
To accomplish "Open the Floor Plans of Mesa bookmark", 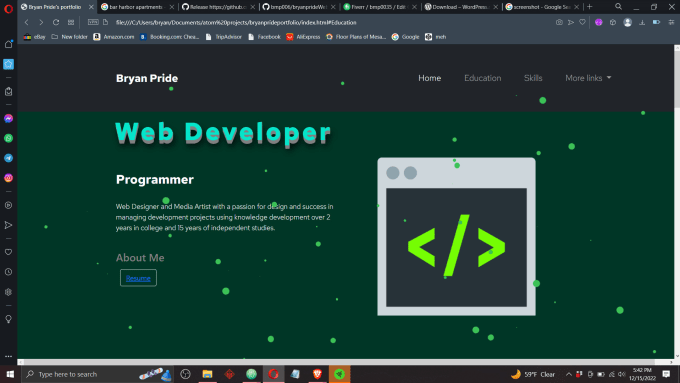I will tap(356, 37).
